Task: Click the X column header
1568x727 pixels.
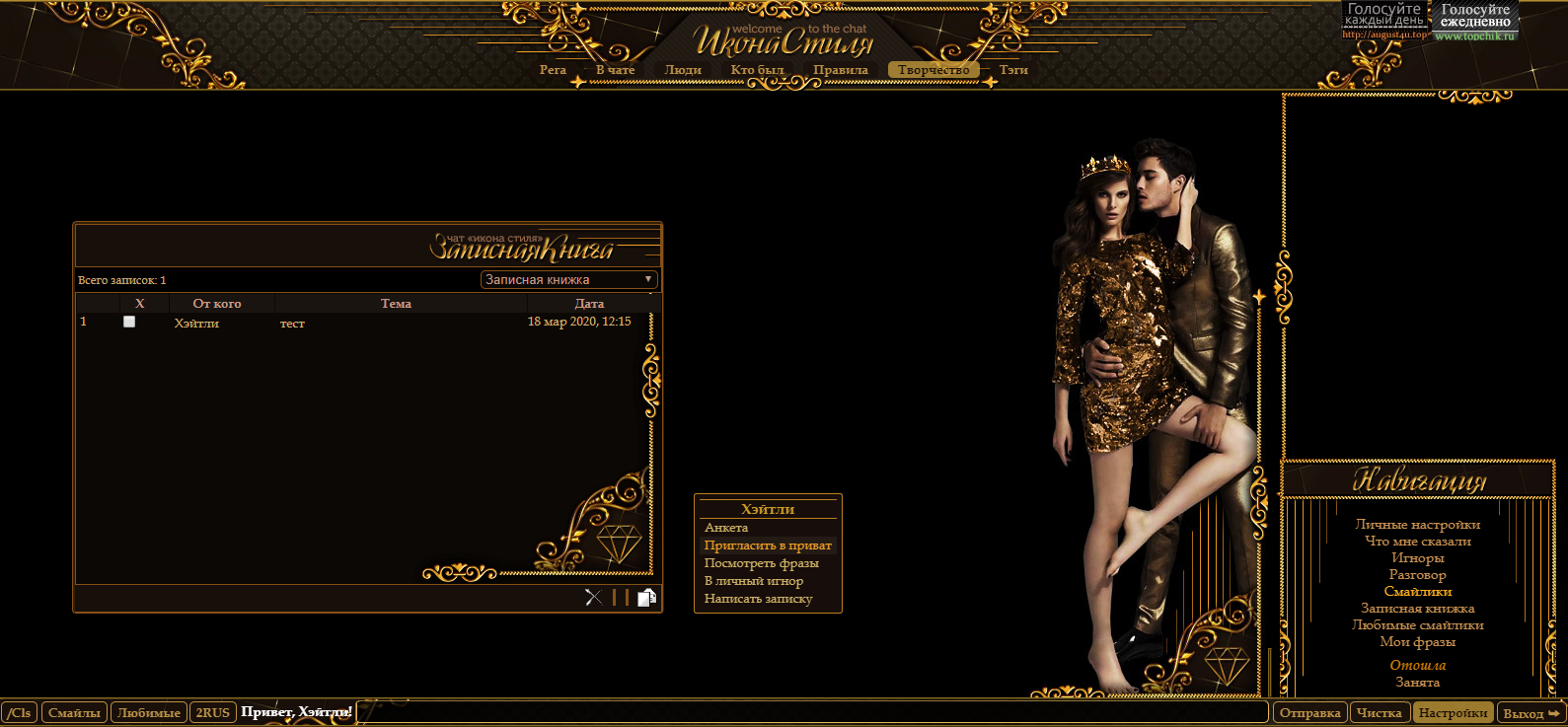Action: click(140, 304)
